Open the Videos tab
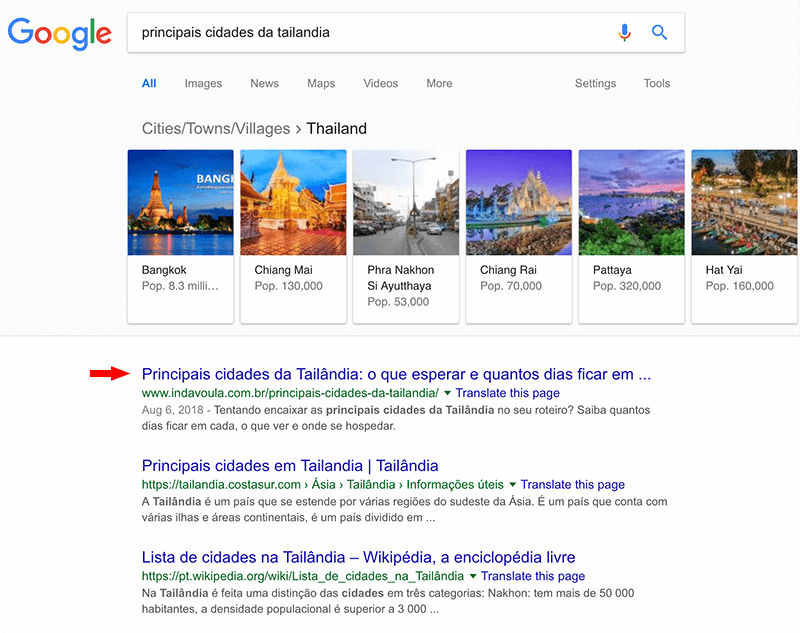This screenshot has height=633, width=800. [381, 83]
